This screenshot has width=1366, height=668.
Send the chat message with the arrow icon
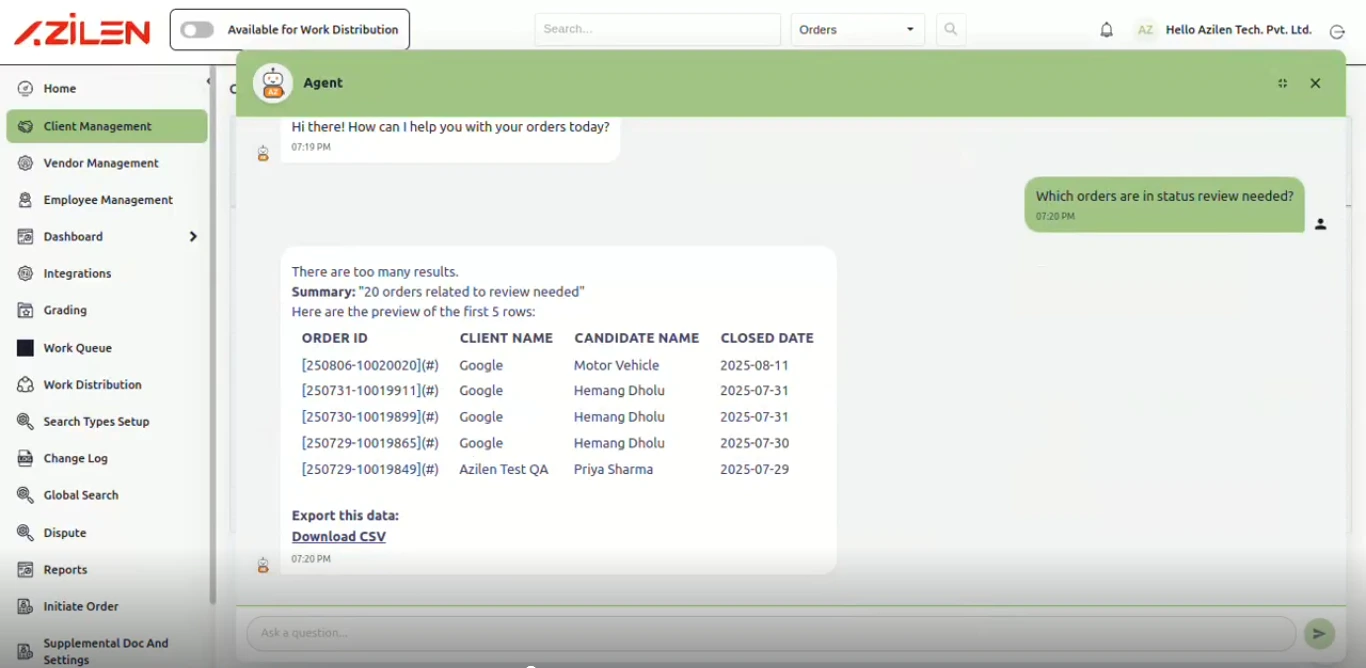pyautogui.click(x=1319, y=633)
